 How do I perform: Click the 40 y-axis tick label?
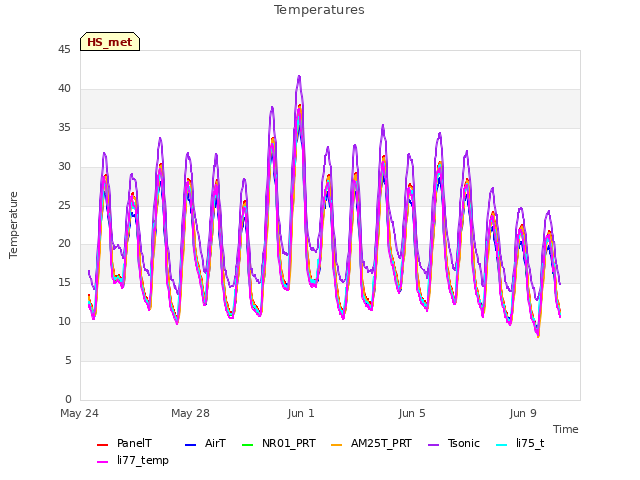[64, 89]
